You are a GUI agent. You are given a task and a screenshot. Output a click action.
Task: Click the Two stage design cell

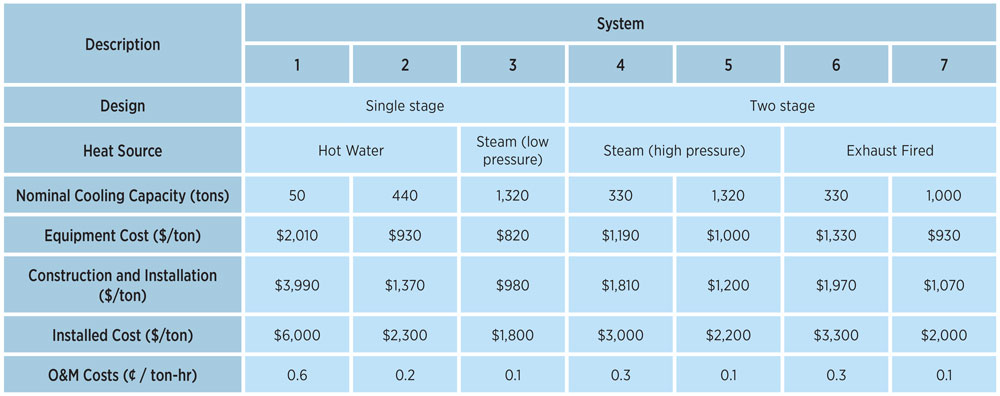(x=783, y=105)
